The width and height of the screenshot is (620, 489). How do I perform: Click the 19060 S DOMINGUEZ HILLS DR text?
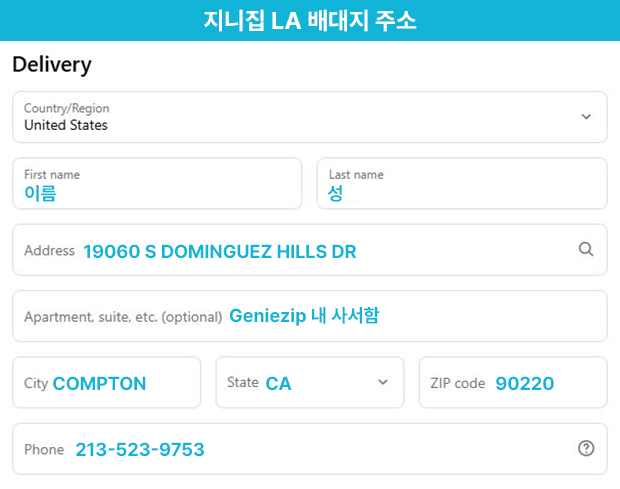click(x=220, y=251)
